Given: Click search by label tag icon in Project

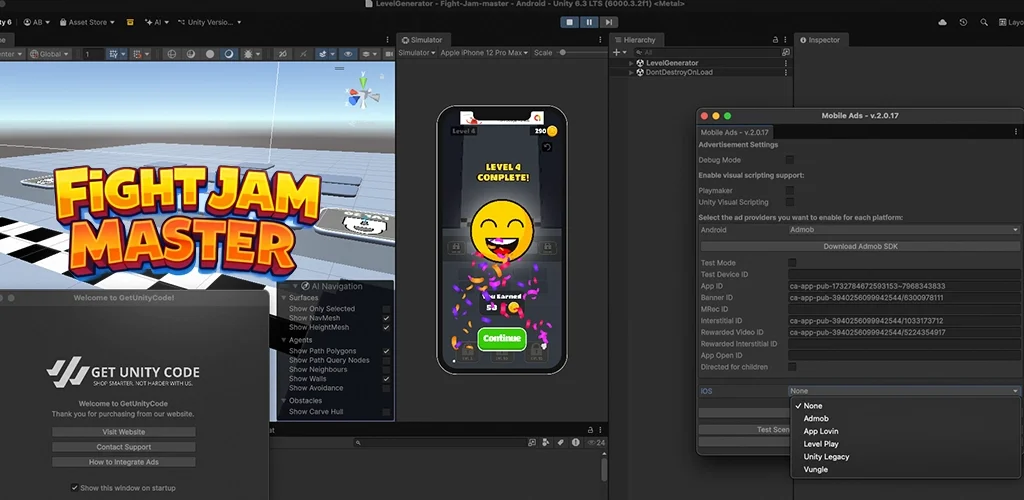Looking at the screenshot, I should [561, 443].
